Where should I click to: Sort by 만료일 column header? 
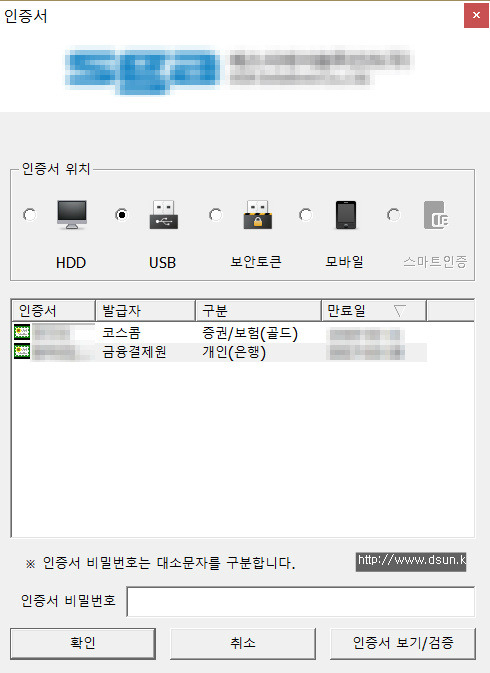pos(374,310)
